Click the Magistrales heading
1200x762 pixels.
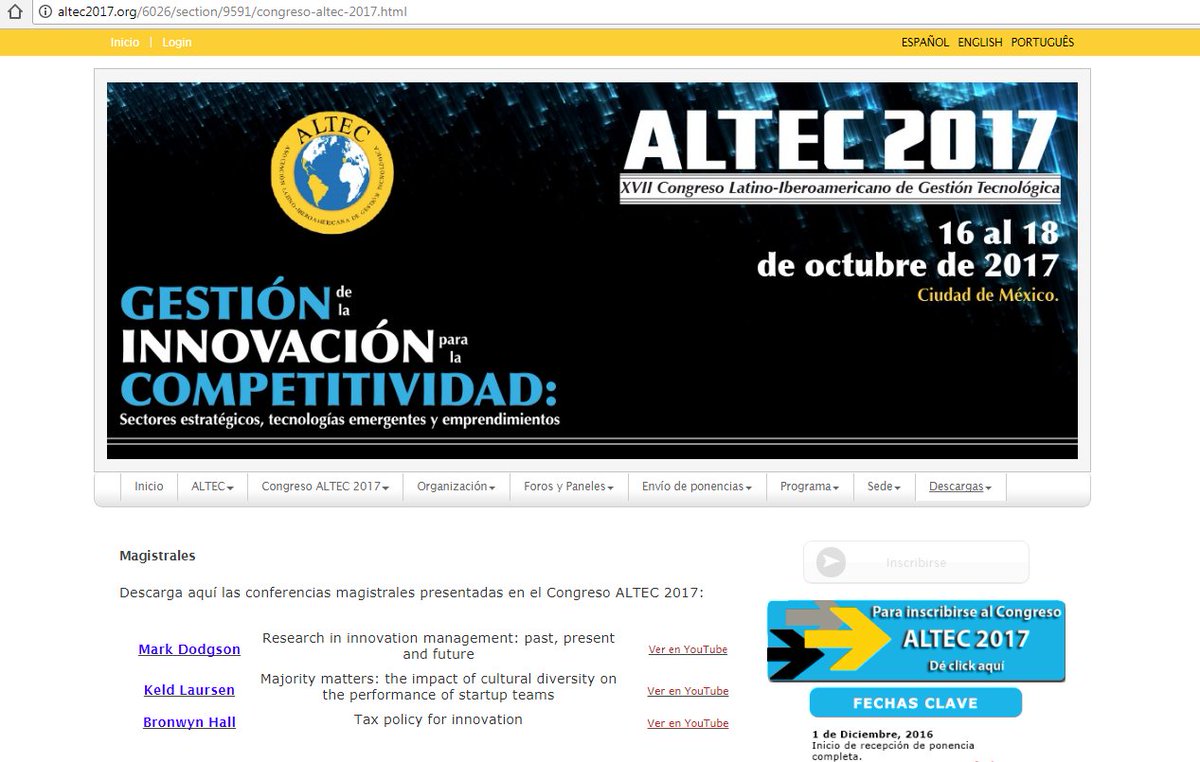[x=157, y=555]
